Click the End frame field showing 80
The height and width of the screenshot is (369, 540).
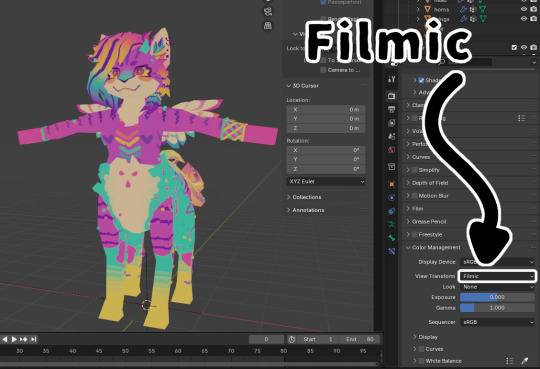click(360, 339)
